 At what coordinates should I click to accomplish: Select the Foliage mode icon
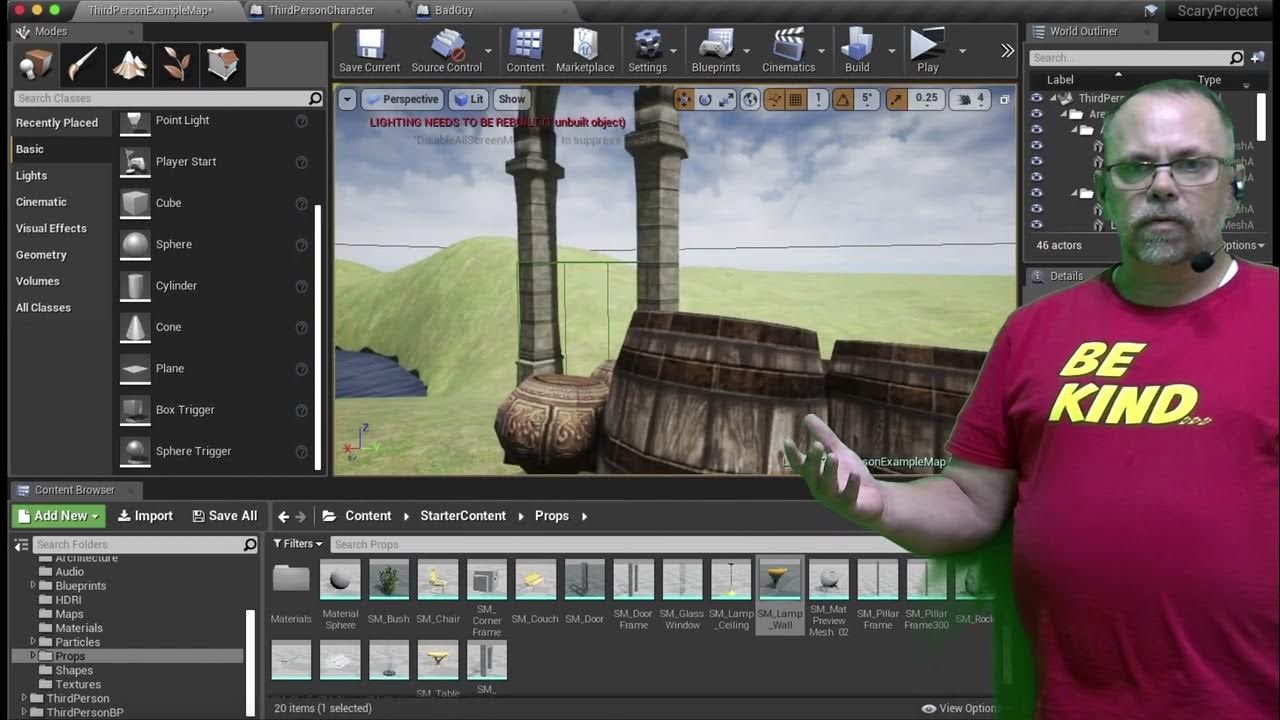click(176, 64)
